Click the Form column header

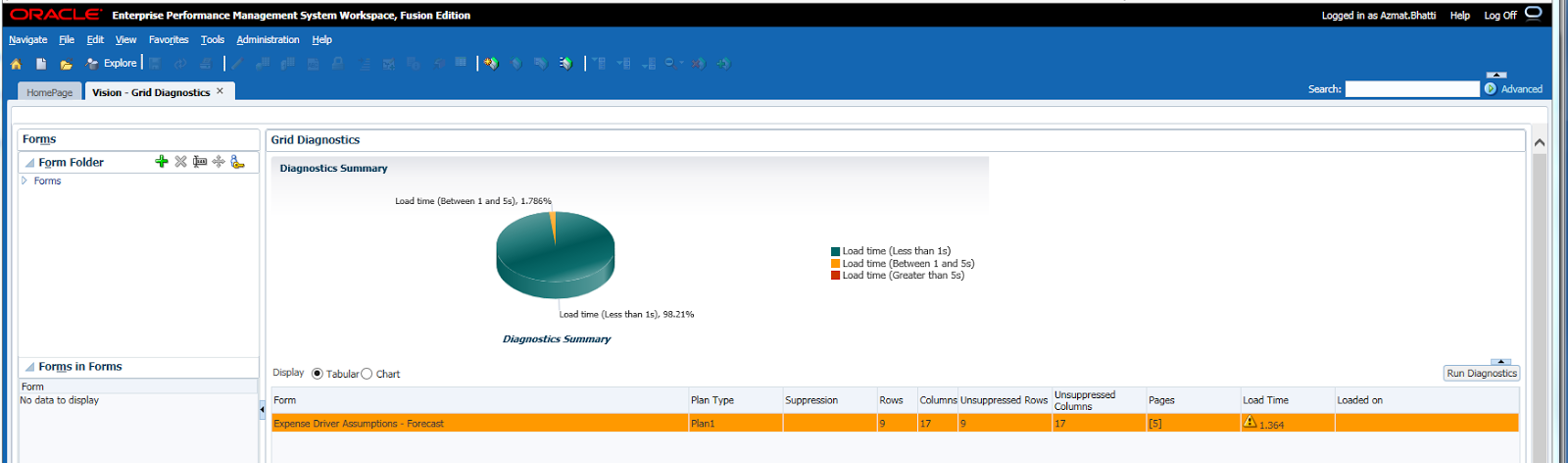coord(480,400)
